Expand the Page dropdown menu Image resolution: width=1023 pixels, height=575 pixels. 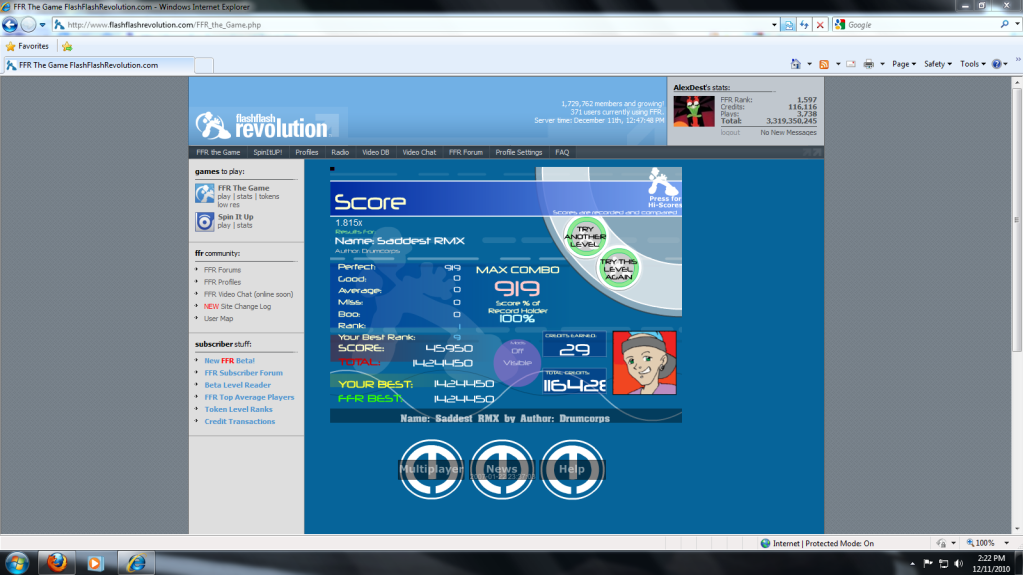tap(903, 64)
